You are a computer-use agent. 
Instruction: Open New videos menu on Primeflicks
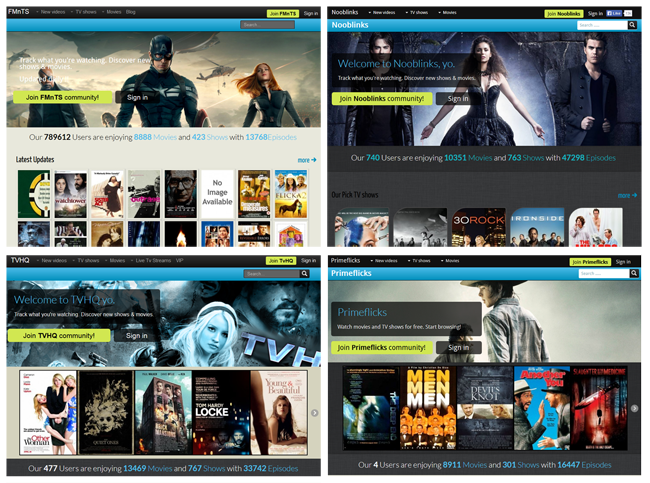(384, 261)
